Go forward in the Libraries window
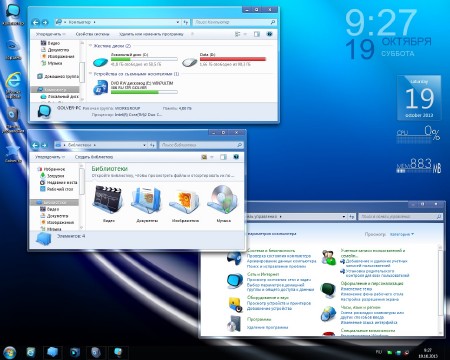 (x=44, y=145)
